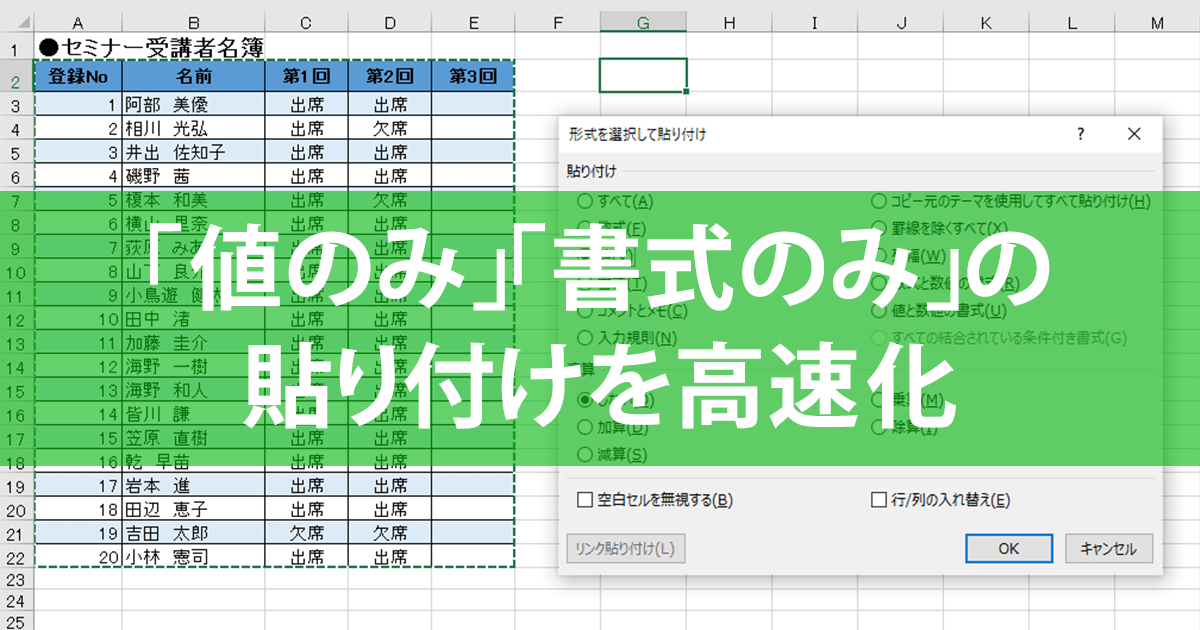1200x630 pixels.
Task: Click the cell with name 岩本 進
Action: 194,486
